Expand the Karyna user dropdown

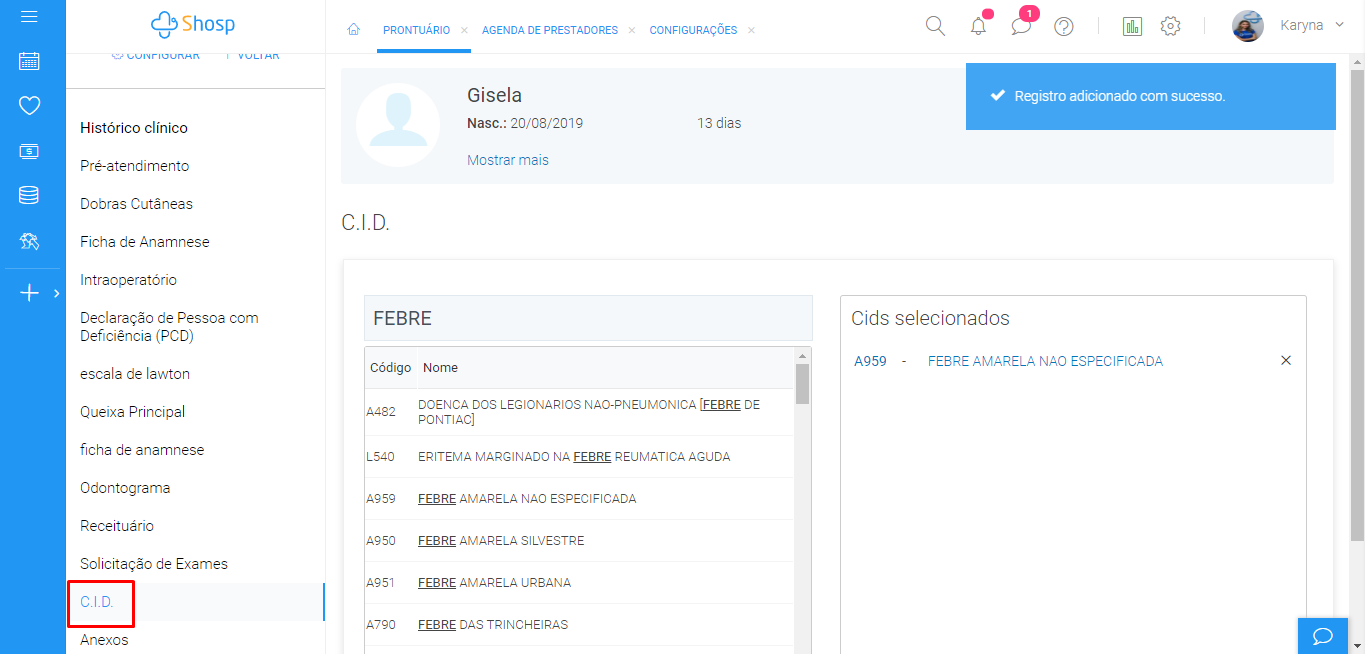(x=1339, y=25)
